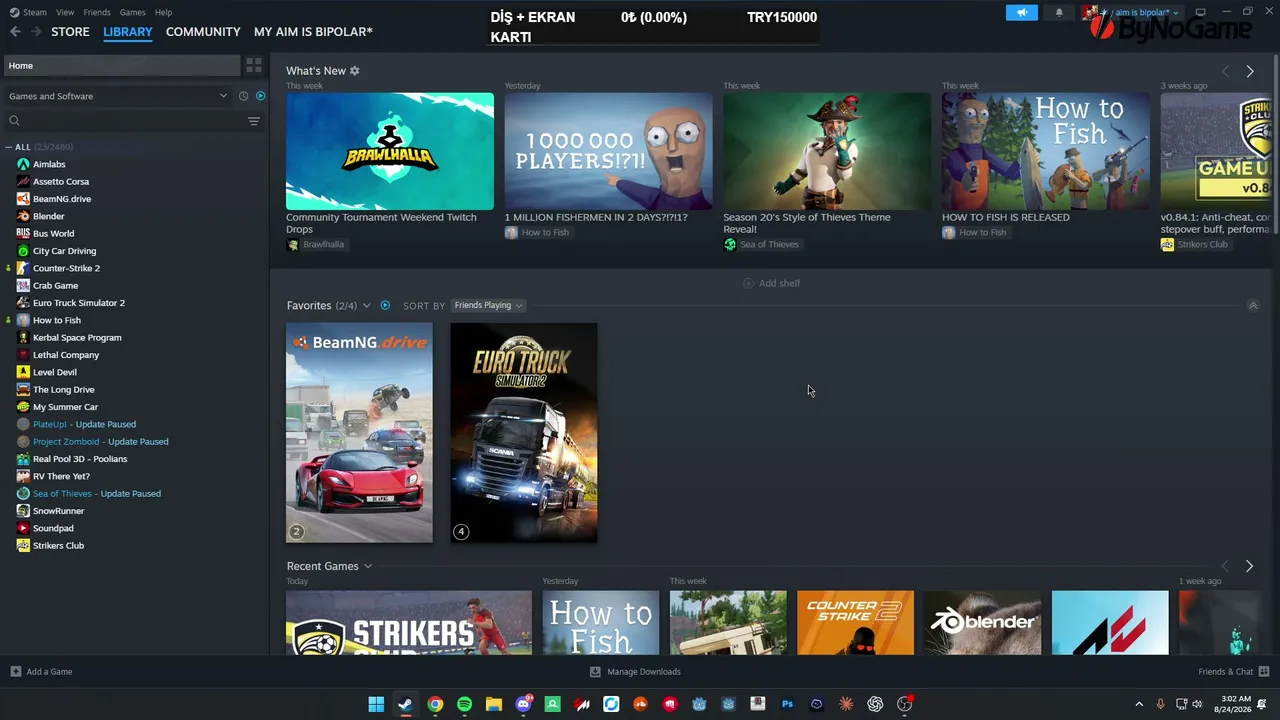The width and height of the screenshot is (1280, 720).
Task: Click the Soundpad icon in the sidebar
Action: (x=23, y=528)
